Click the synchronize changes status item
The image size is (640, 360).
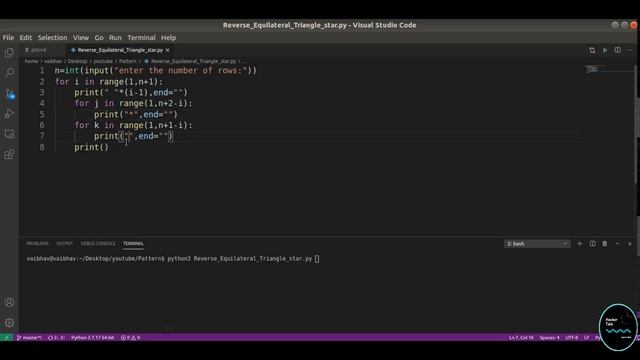(56, 338)
